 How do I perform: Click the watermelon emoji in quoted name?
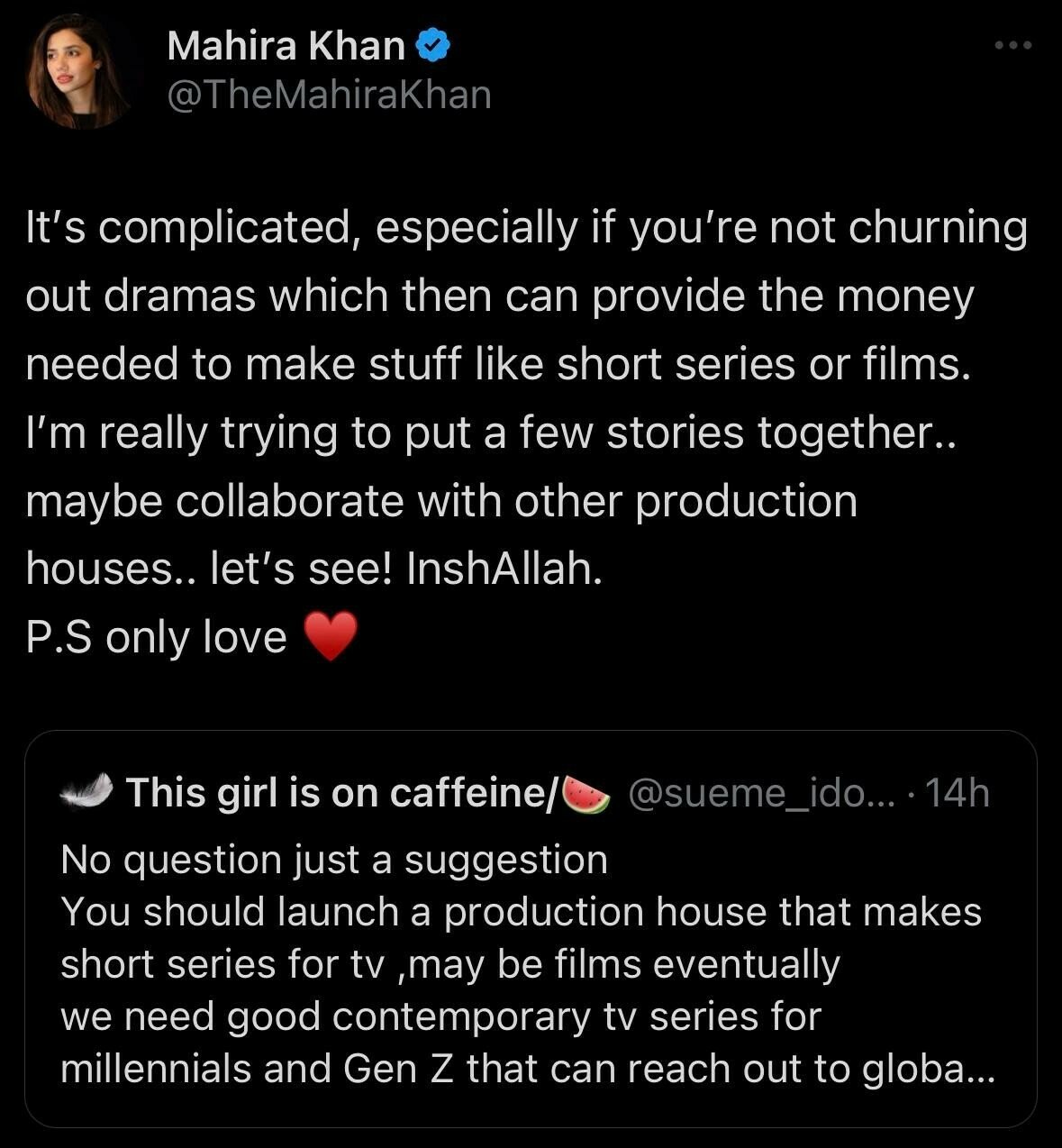click(x=585, y=794)
